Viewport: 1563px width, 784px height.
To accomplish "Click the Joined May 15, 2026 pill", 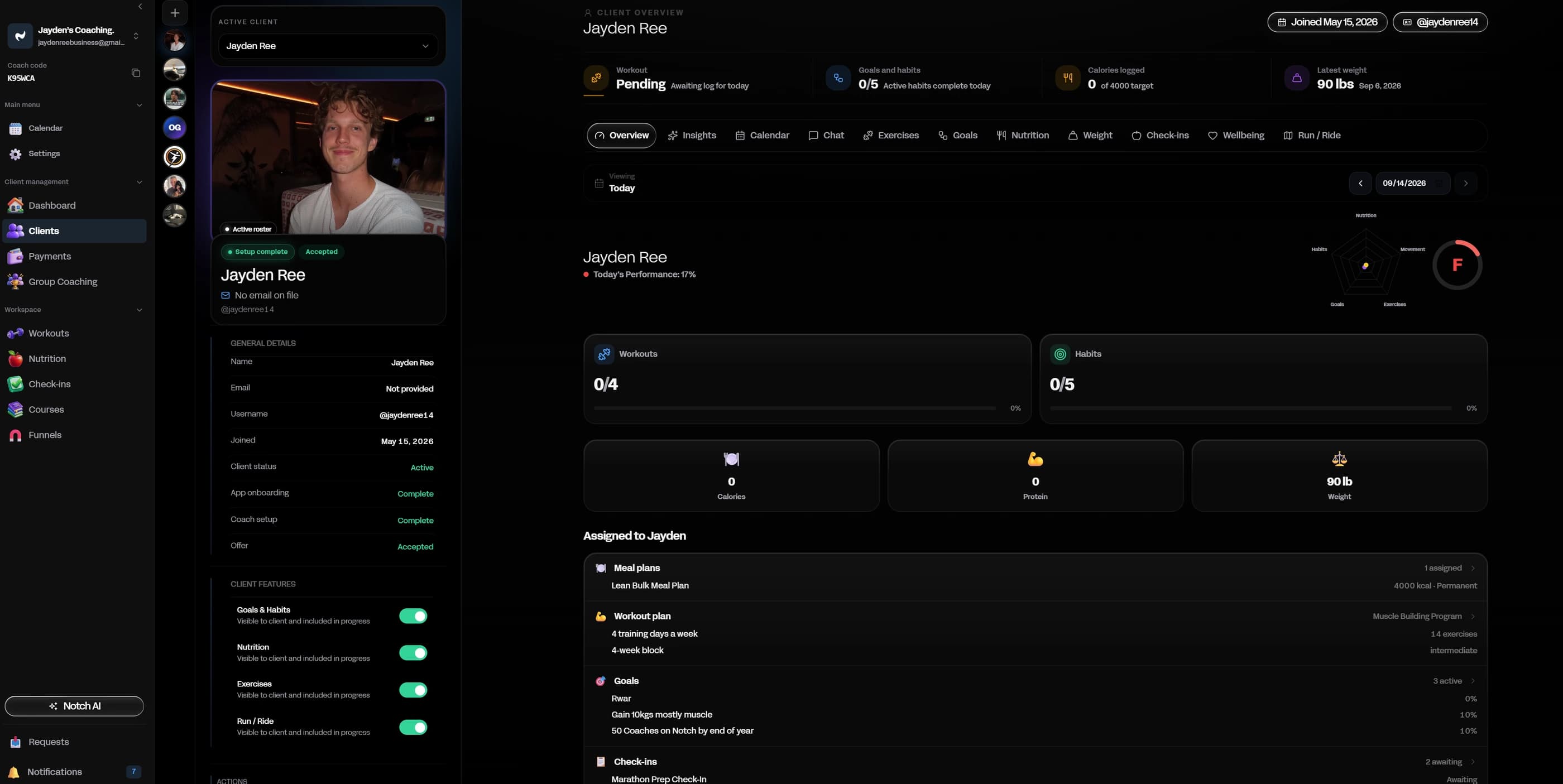I will point(1327,22).
